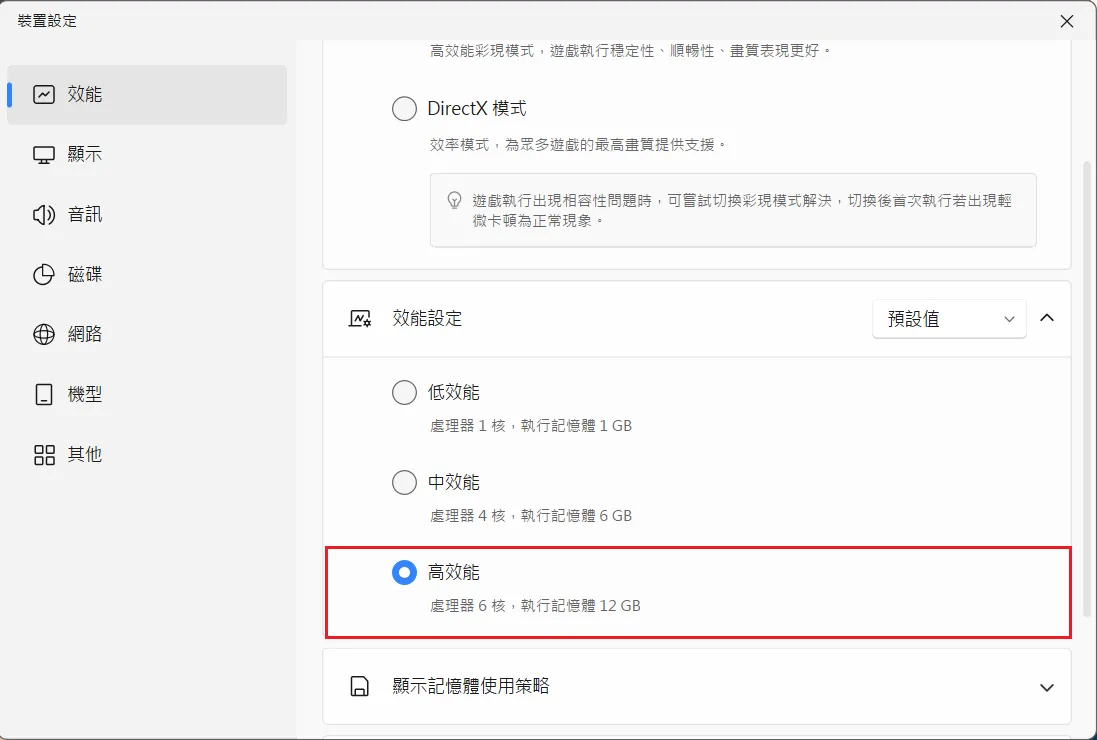The height and width of the screenshot is (740, 1097).
Task: Expand the 顯示記憶體使用策略 section
Action: click(x=1047, y=687)
